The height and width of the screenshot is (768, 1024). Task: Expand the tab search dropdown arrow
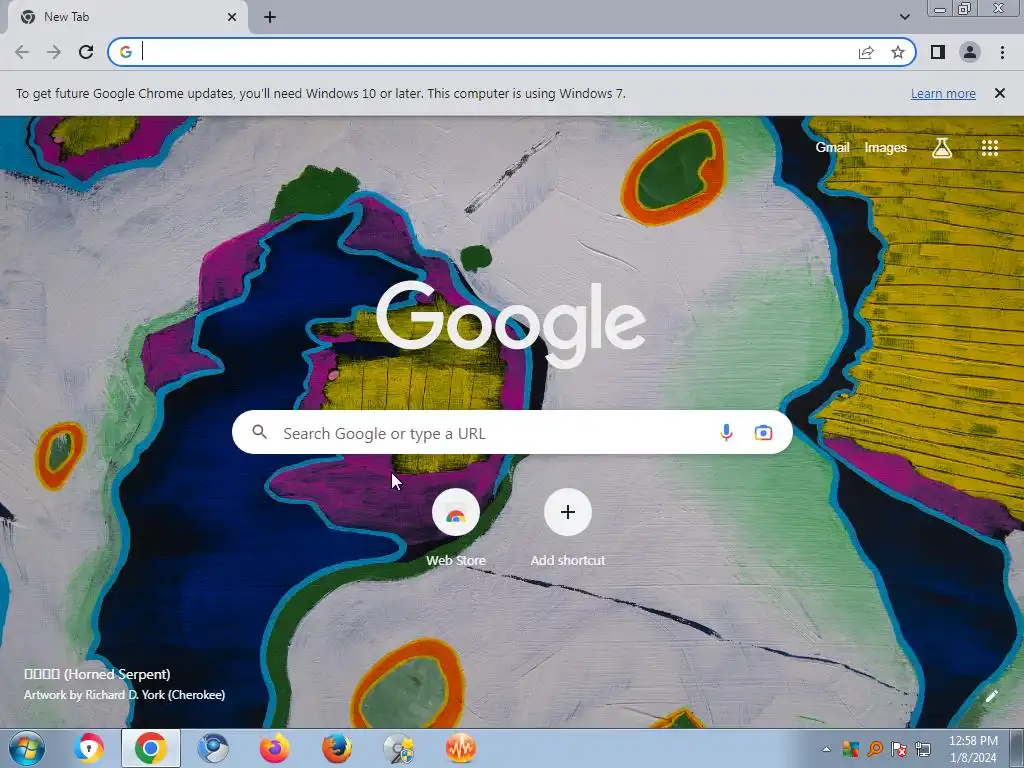point(904,17)
